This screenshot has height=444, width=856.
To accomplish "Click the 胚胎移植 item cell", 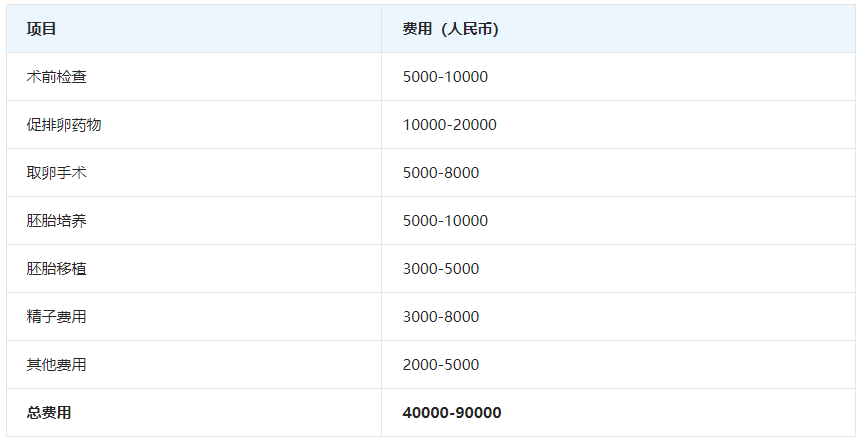I will [x=56, y=269].
